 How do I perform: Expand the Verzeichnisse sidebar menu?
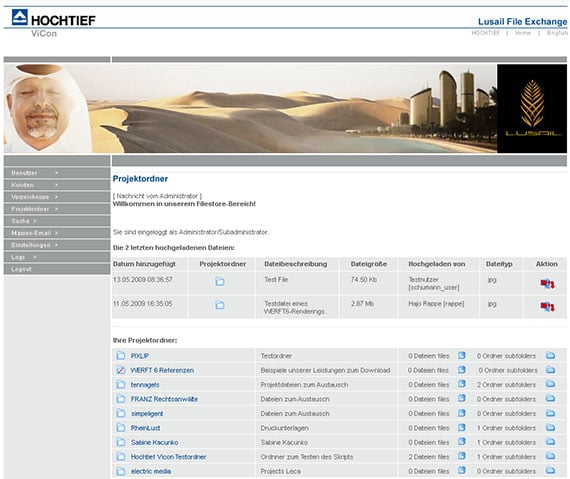click(x=57, y=197)
